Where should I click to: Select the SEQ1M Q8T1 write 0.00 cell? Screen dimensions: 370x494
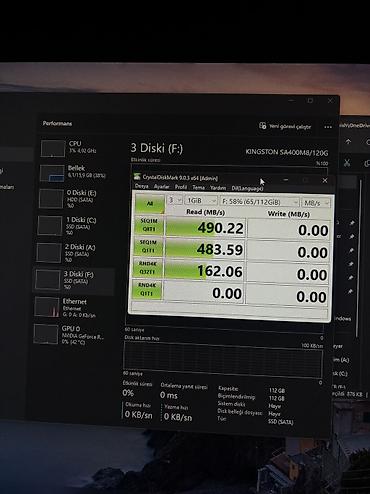point(289,230)
